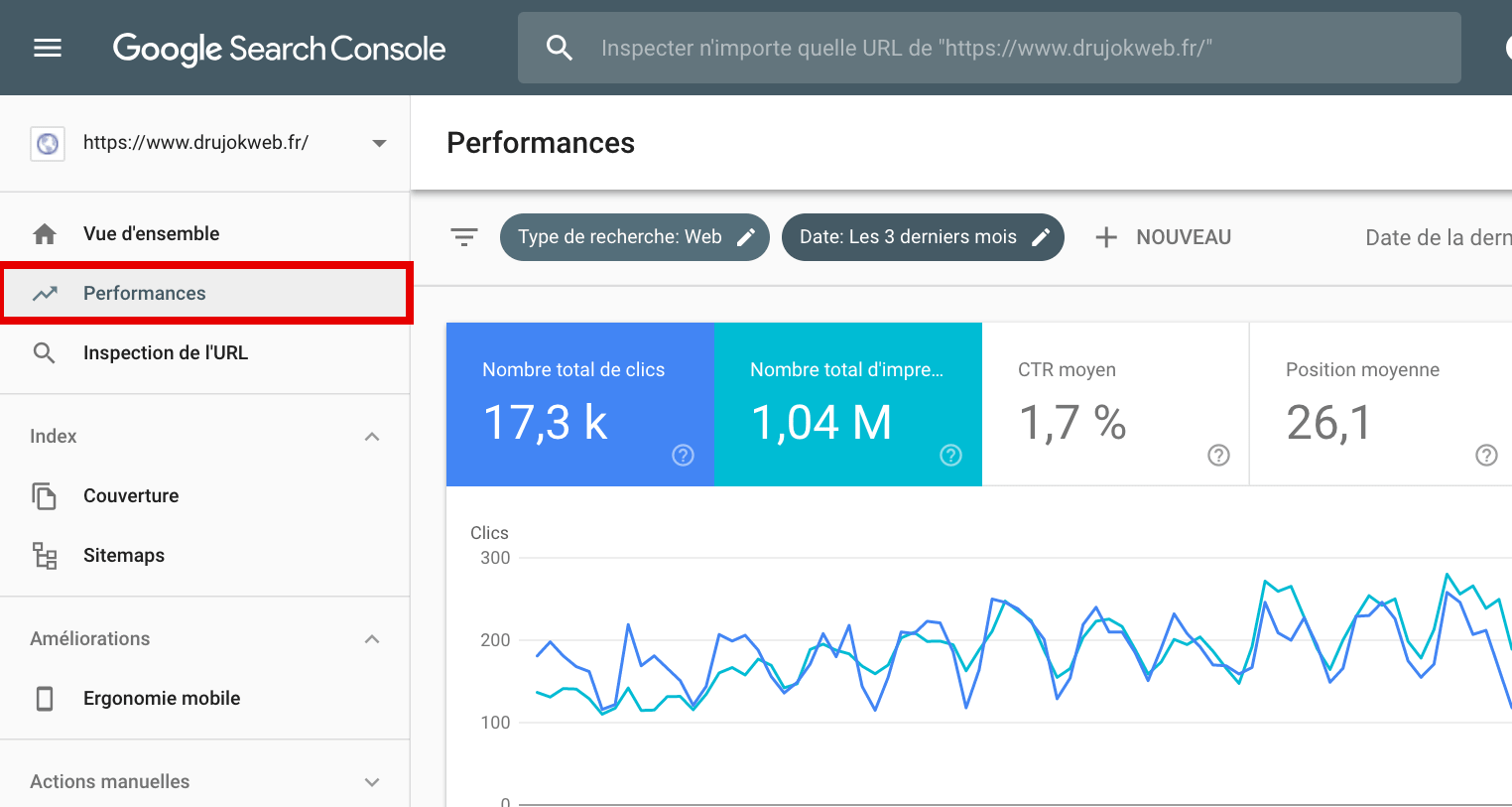Select Performances in the sidebar

point(205,293)
